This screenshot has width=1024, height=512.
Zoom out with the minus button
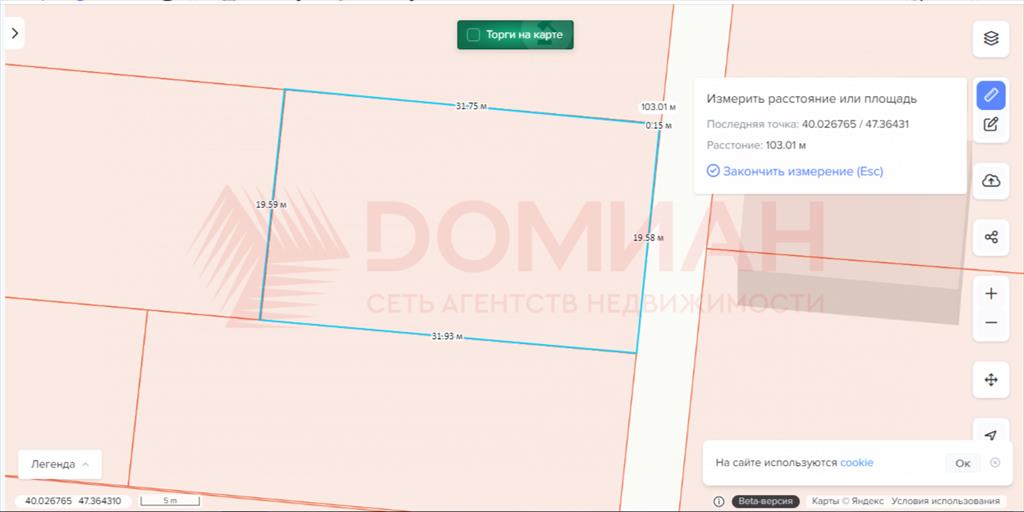[x=991, y=323]
